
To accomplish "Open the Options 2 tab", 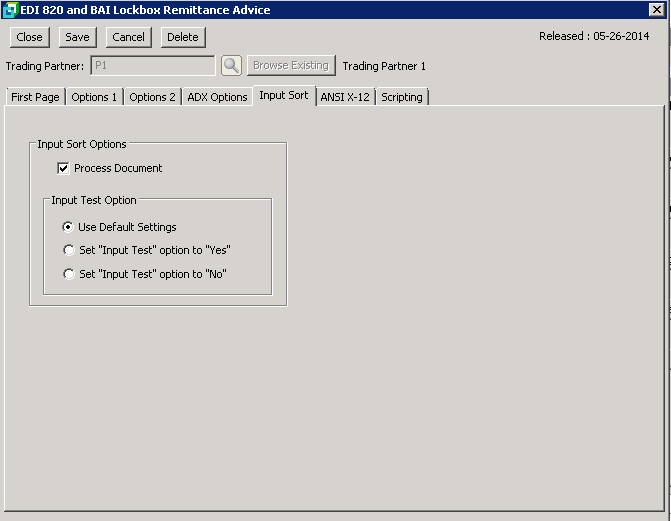I will coord(152,97).
